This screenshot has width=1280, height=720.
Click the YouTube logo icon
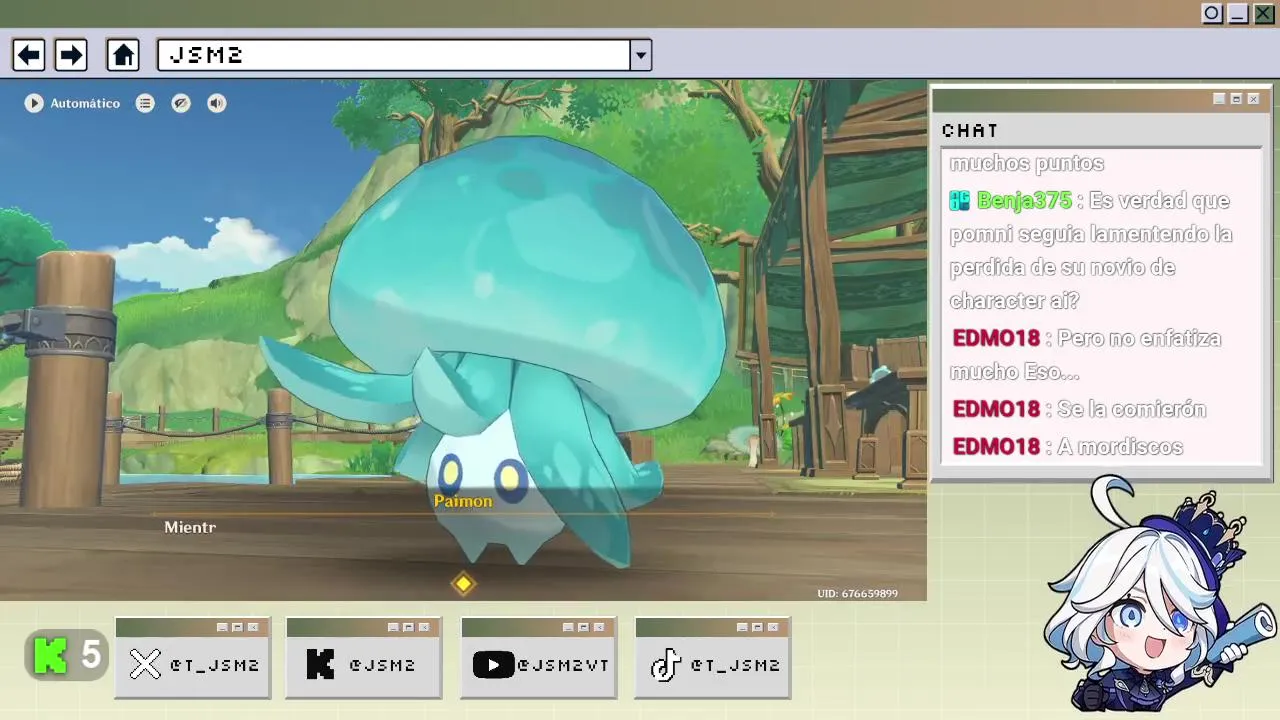coord(493,665)
